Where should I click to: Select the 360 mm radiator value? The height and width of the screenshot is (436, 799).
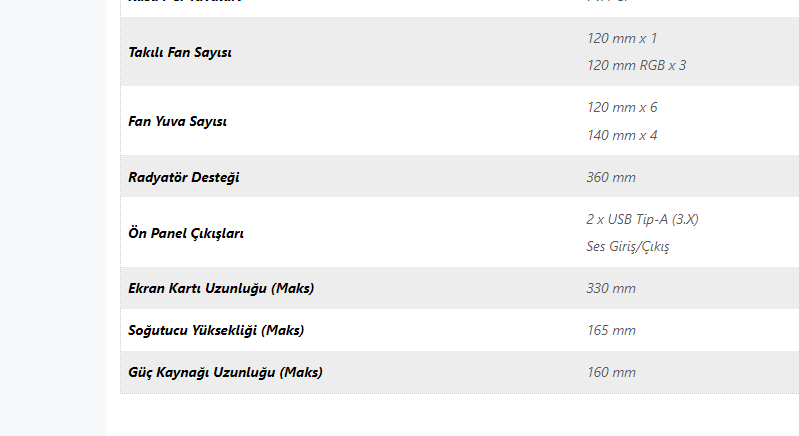coord(611,177)
